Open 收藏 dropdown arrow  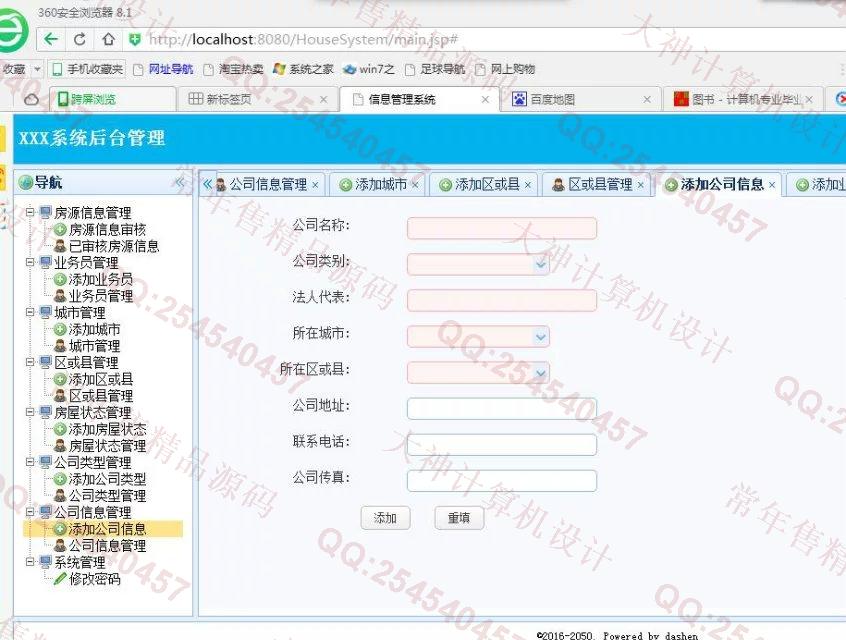37,69
